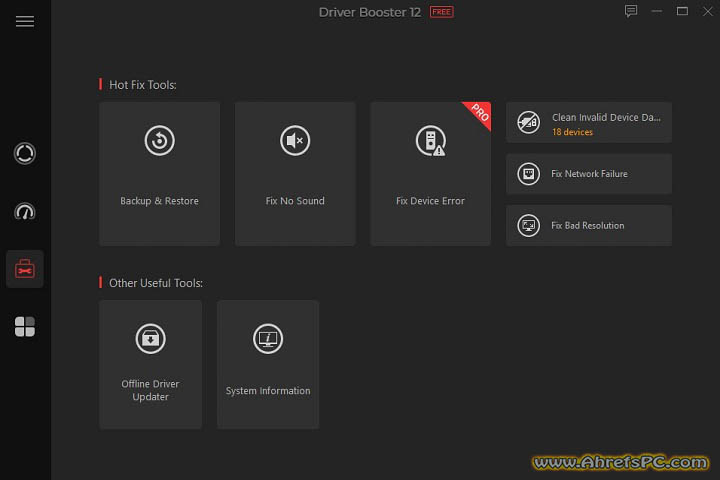
Task: Open the hamburger menu
Action: [x=25, y=22]
